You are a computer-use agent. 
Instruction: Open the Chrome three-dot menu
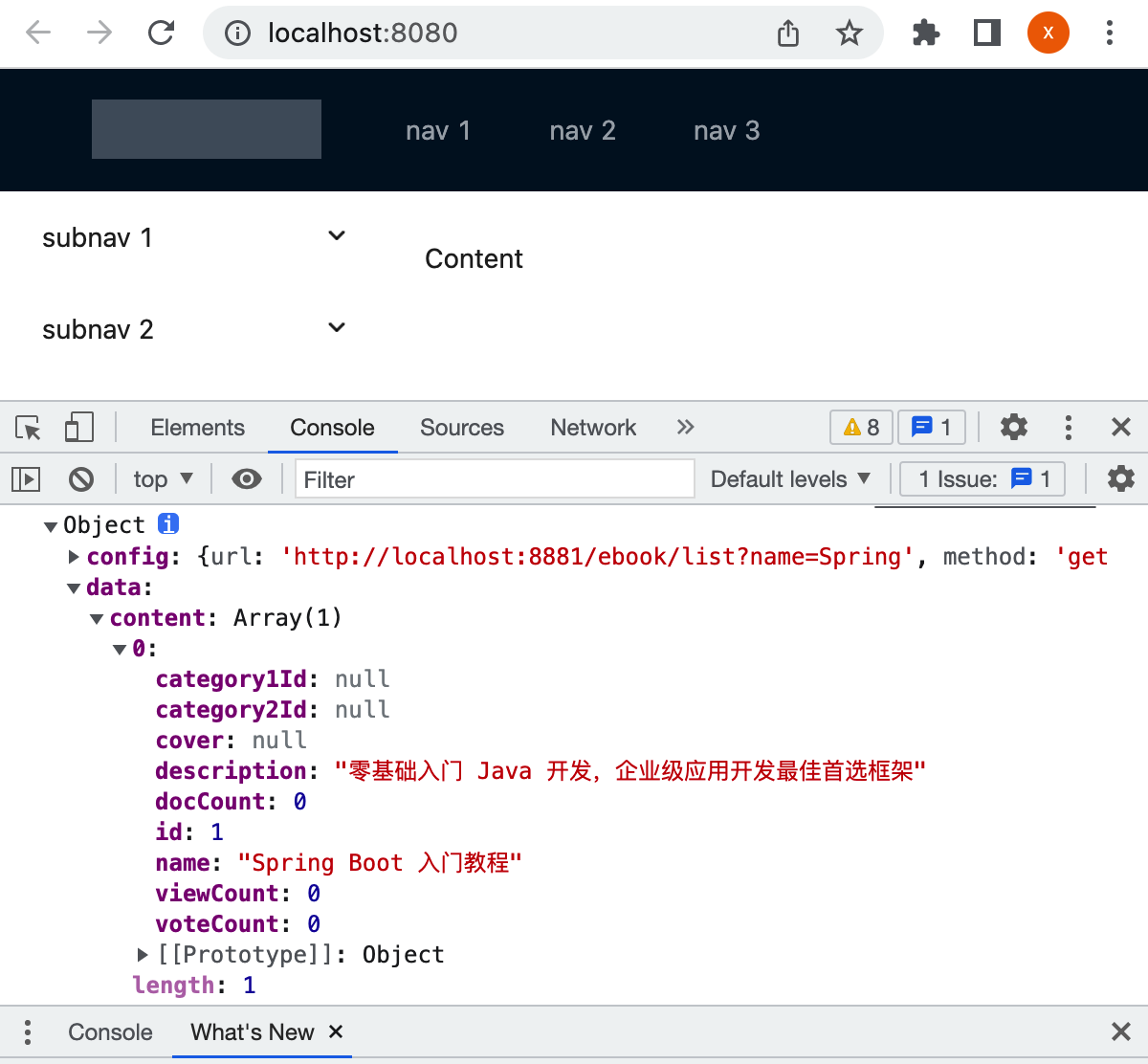pyautogui.click(x=1110, y=33)
